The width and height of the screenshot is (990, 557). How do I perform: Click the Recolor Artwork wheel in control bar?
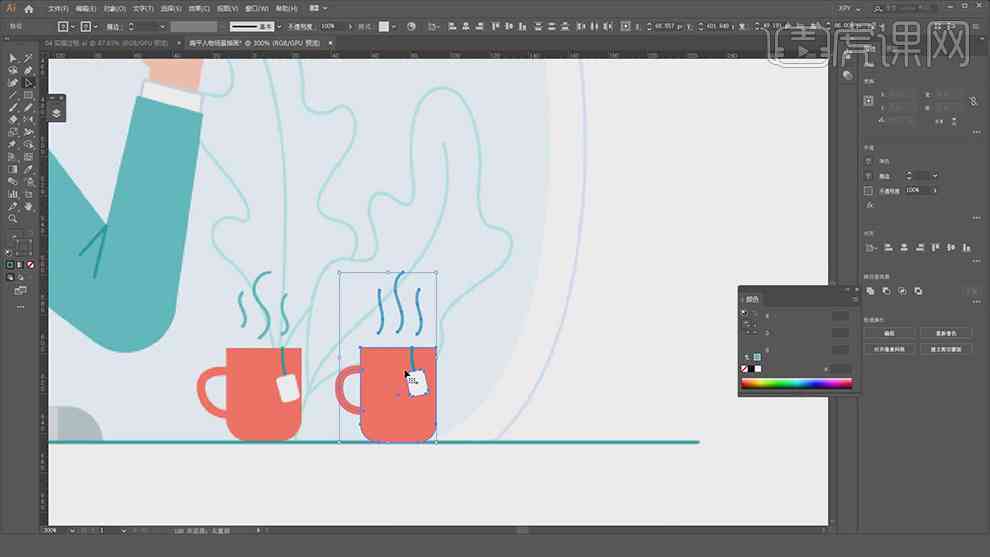411,27
